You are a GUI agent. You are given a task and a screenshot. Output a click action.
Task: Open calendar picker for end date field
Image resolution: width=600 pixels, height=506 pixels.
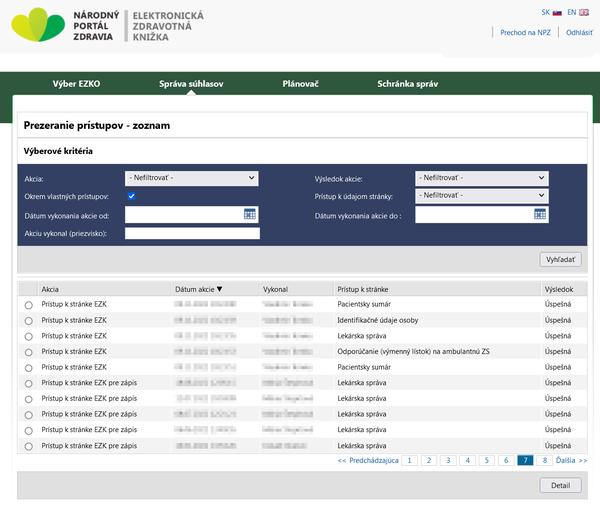[x=540, y=214]
